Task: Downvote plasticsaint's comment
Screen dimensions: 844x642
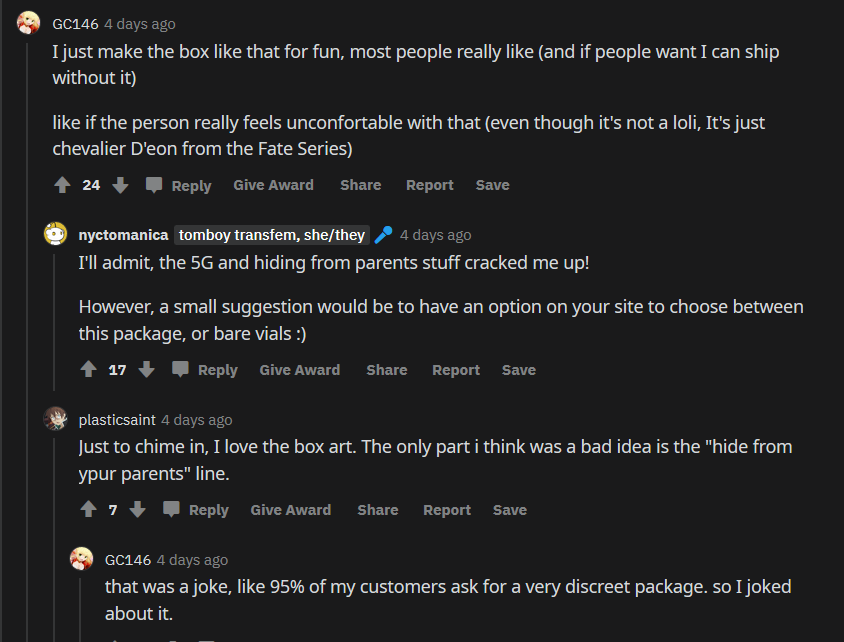Action: (x=138, y=510)
